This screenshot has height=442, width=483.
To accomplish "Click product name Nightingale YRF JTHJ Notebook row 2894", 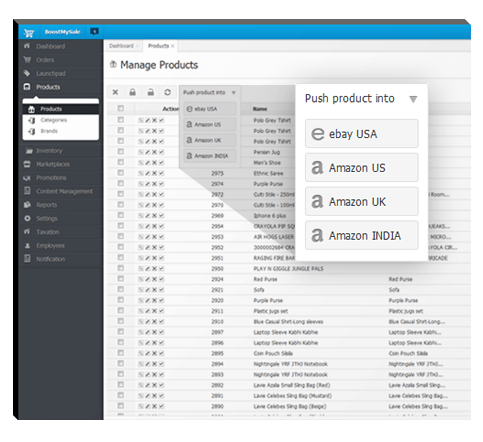I will click(x=290, y=364).
